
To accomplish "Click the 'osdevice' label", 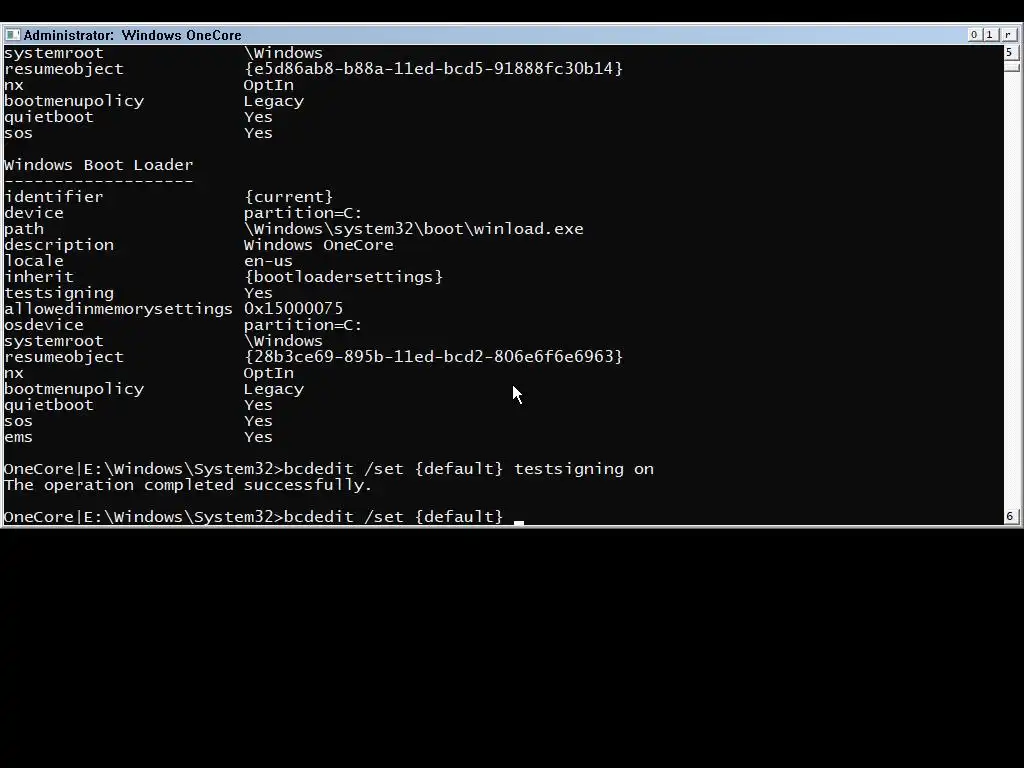I will click(x=44, y=325).
